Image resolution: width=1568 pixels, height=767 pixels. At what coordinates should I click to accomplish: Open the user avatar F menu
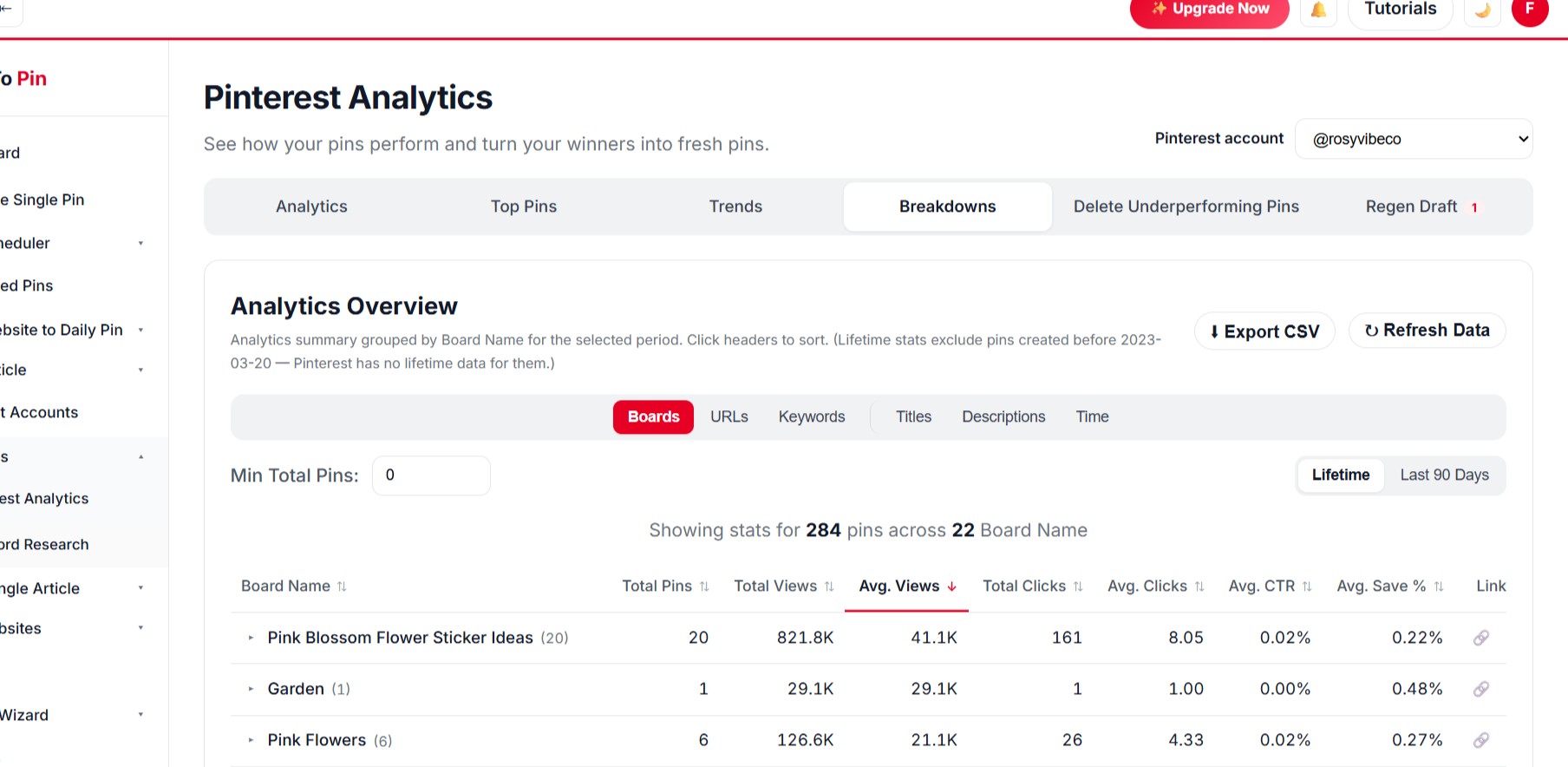(x=1530, y=10)
